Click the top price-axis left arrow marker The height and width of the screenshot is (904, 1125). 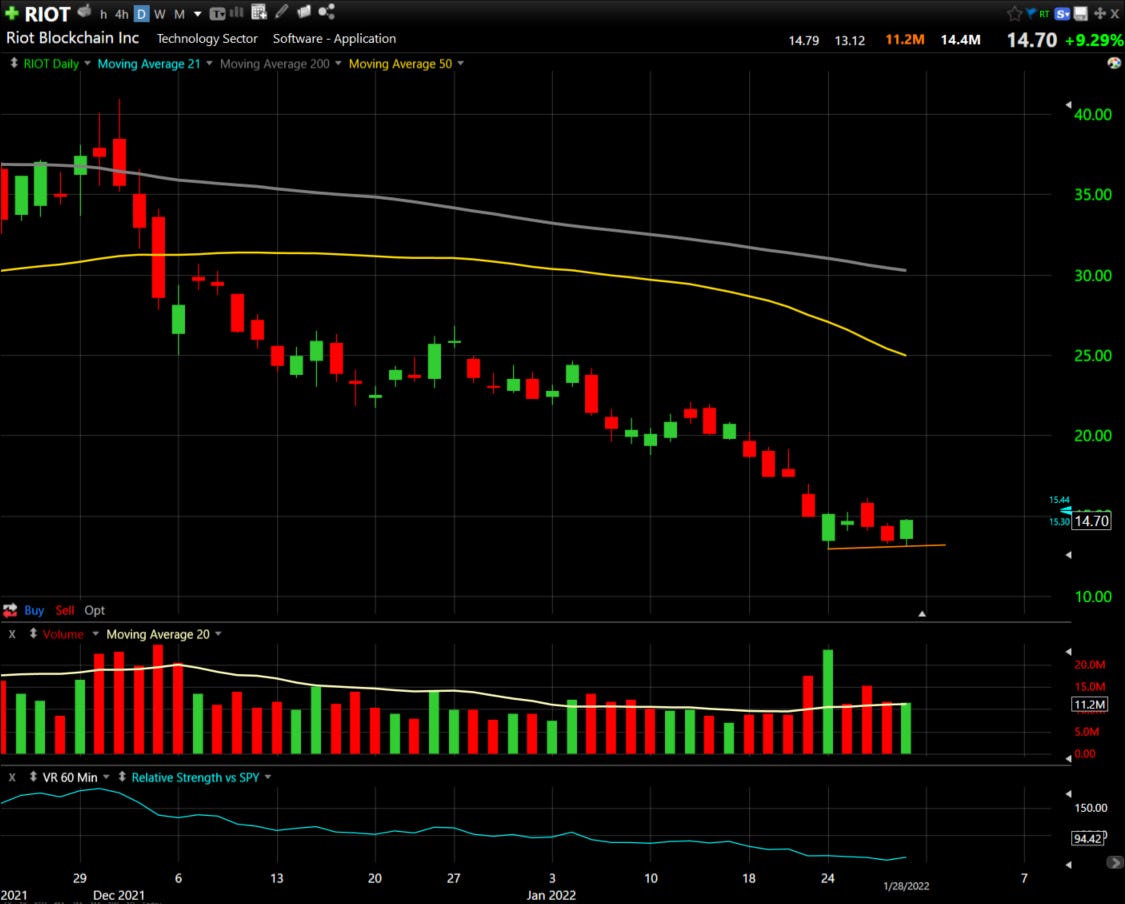pyautogui.click(x=1068, y=105)
